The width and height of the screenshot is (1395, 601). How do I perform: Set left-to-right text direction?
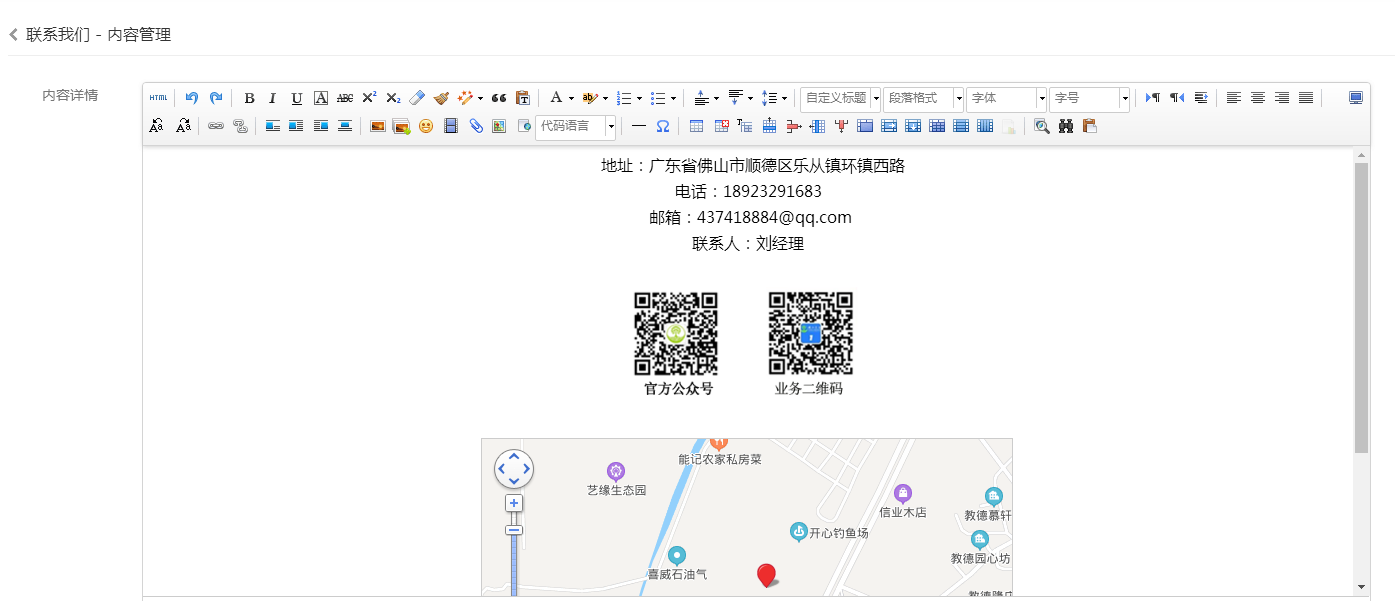coord(1153,98)
